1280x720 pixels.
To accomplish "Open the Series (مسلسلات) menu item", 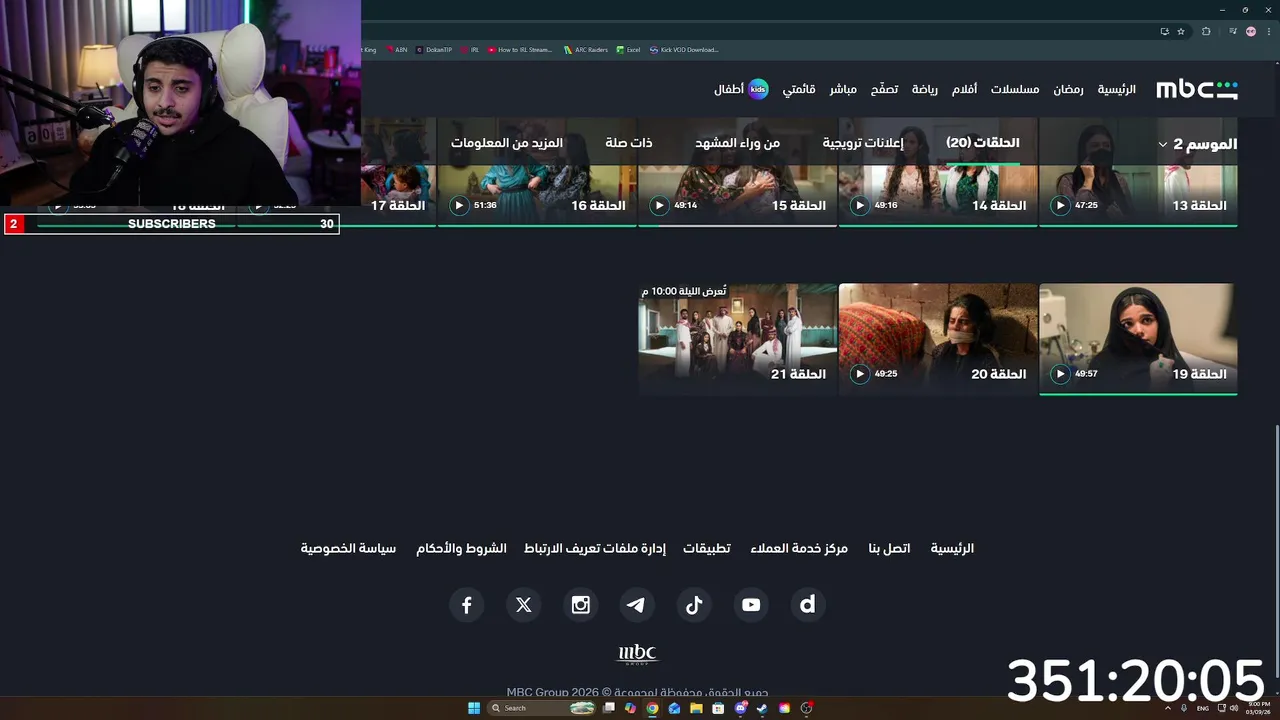I will 1015,89.
